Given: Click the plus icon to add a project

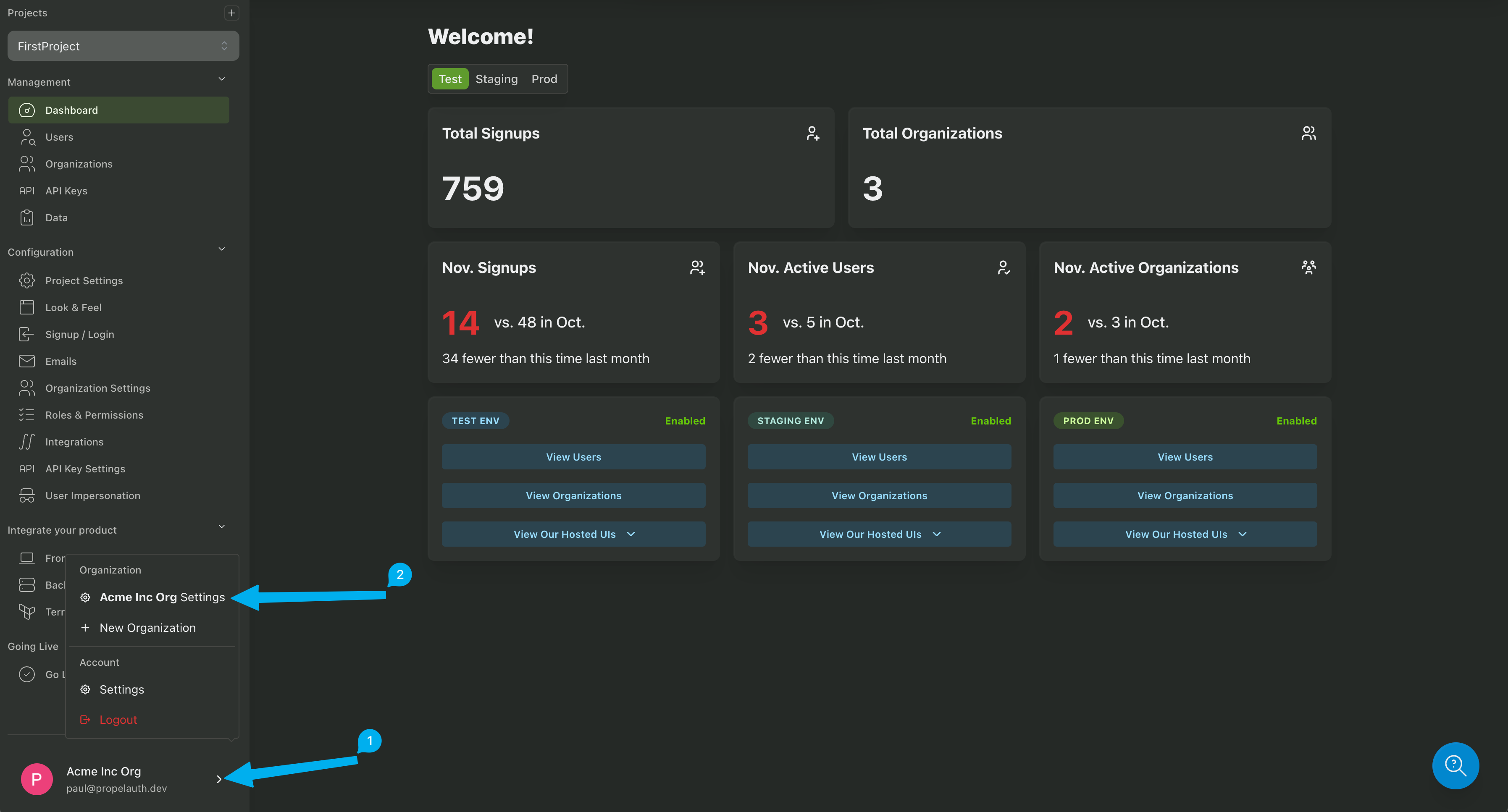Looking at the screenshot, I should click(x=232, y=12).
